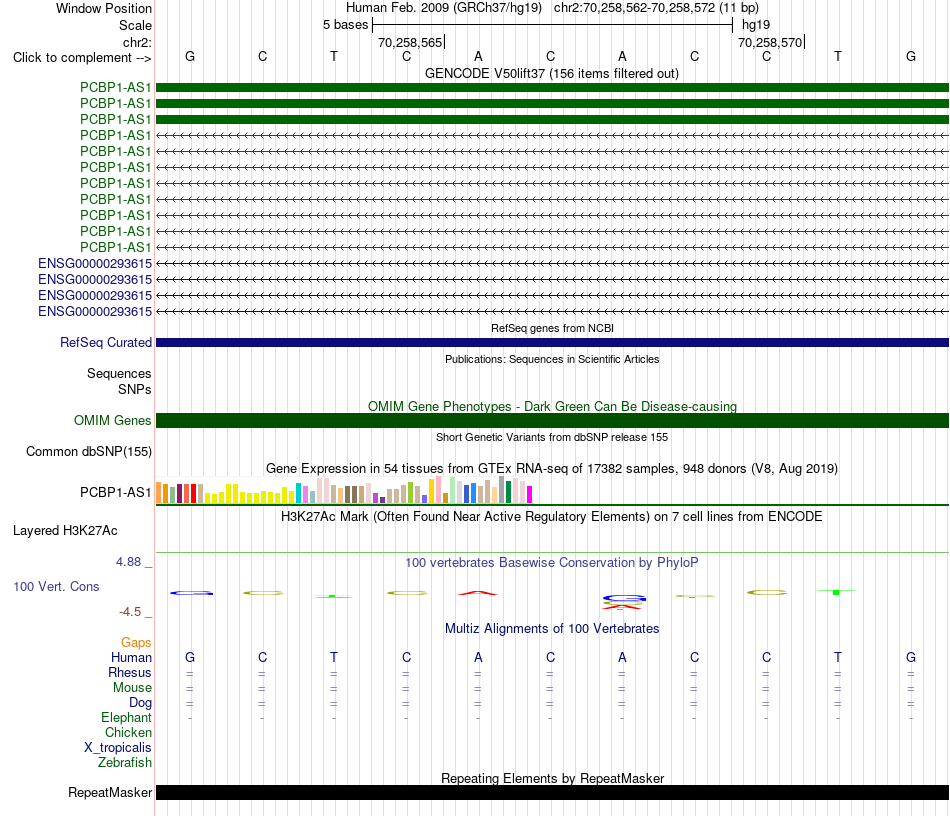Image resolution: width=950 pixels, height=816 pixels.
Task: Click the RepeatMasker side label
Action: (110, 792)
